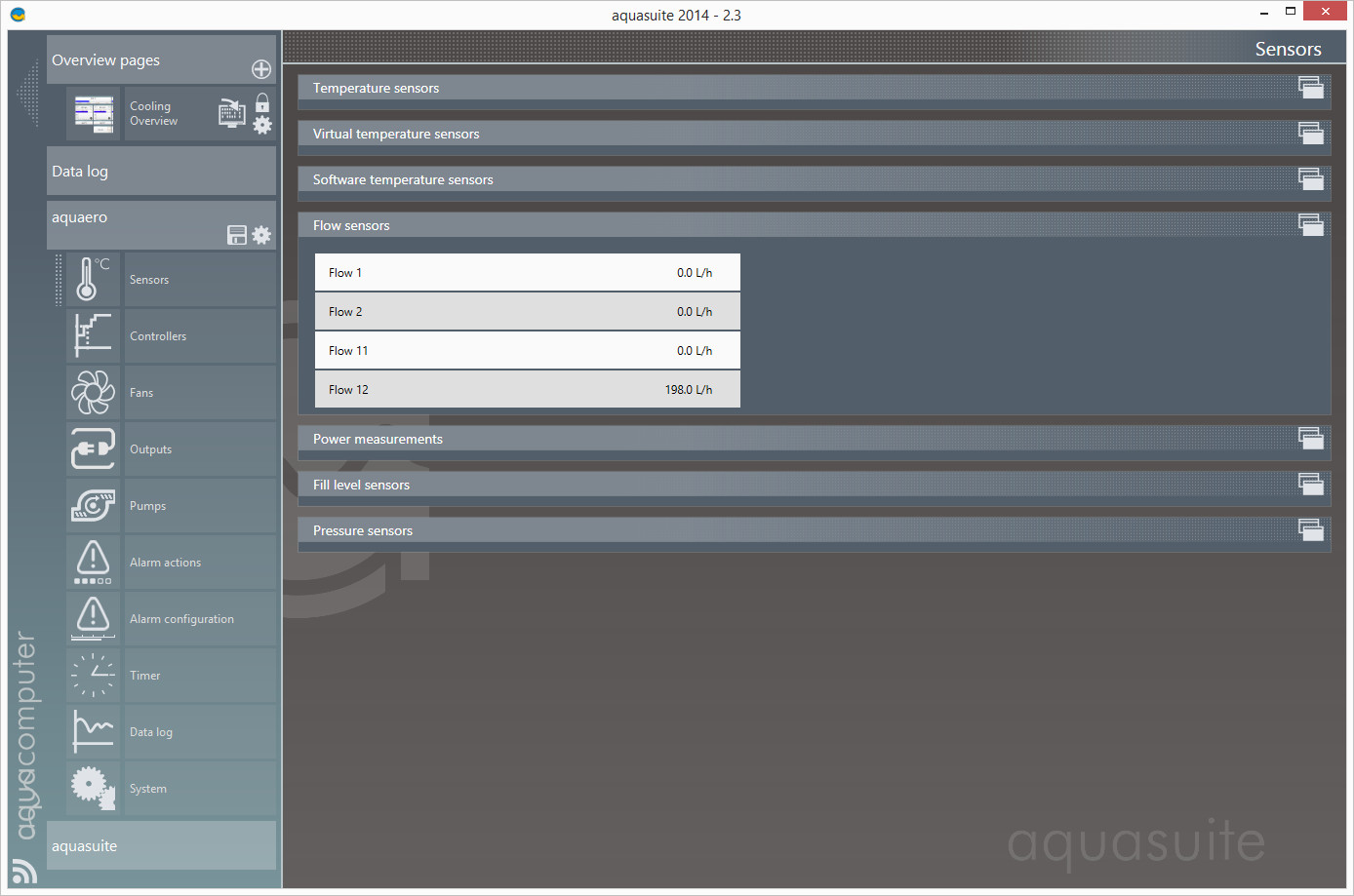Click the System gears icon
1354x896 pixels.
[x=94, y=789]
